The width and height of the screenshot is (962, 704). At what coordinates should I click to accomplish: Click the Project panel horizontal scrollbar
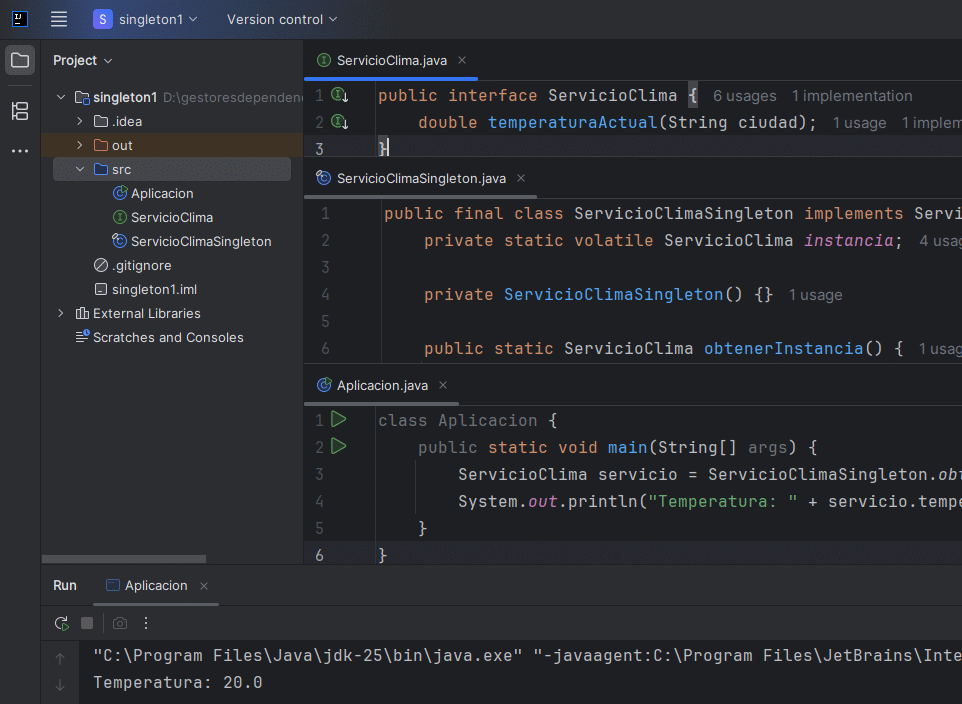pos(125,559)
